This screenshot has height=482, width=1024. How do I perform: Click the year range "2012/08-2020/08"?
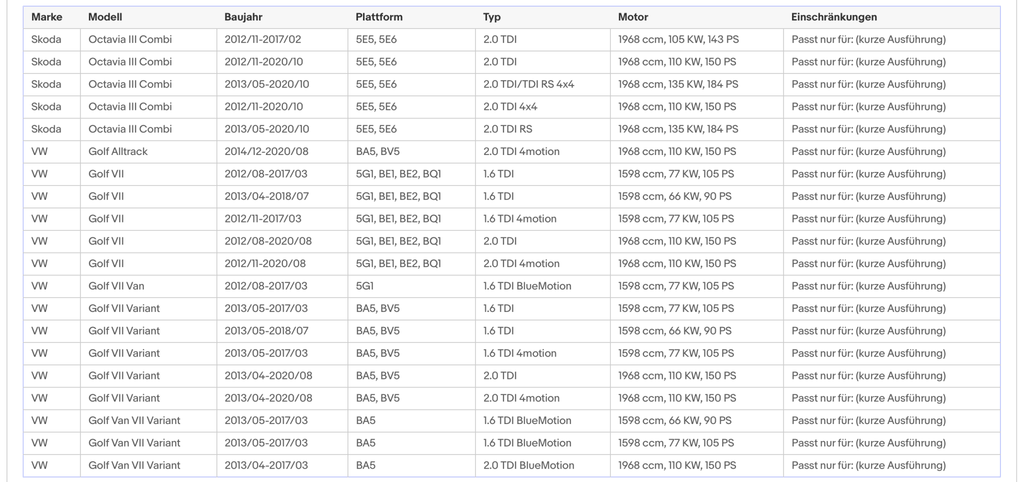[x=268, y=241]
